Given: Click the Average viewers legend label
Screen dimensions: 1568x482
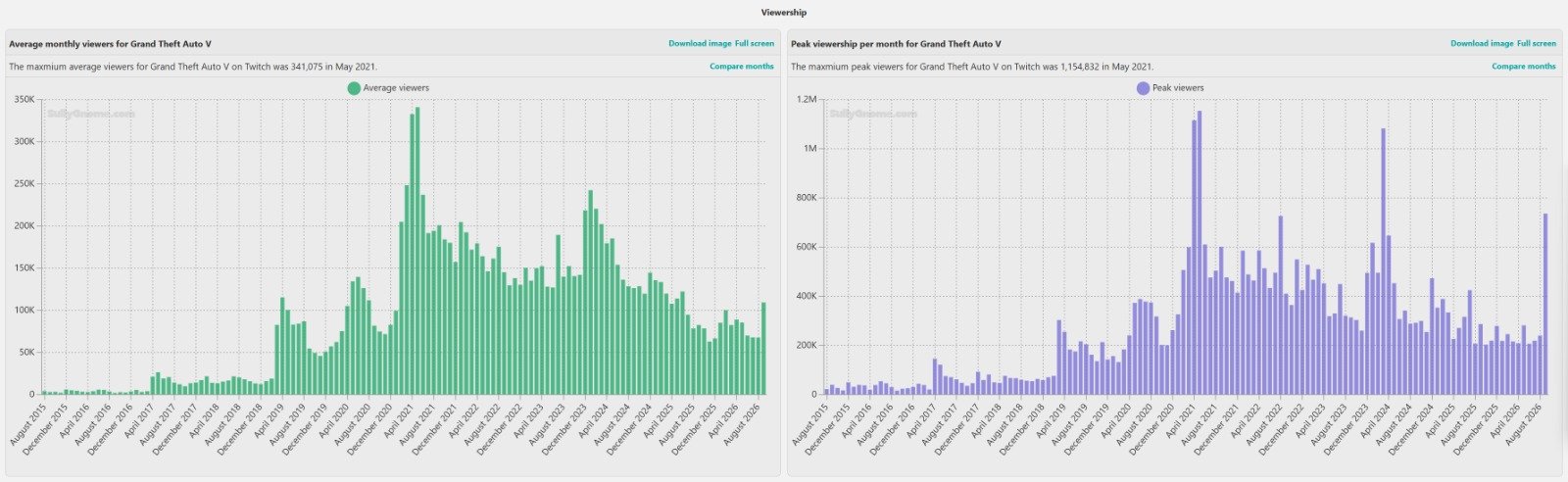Looking at the screenshot, I should (x=396, y=88).
